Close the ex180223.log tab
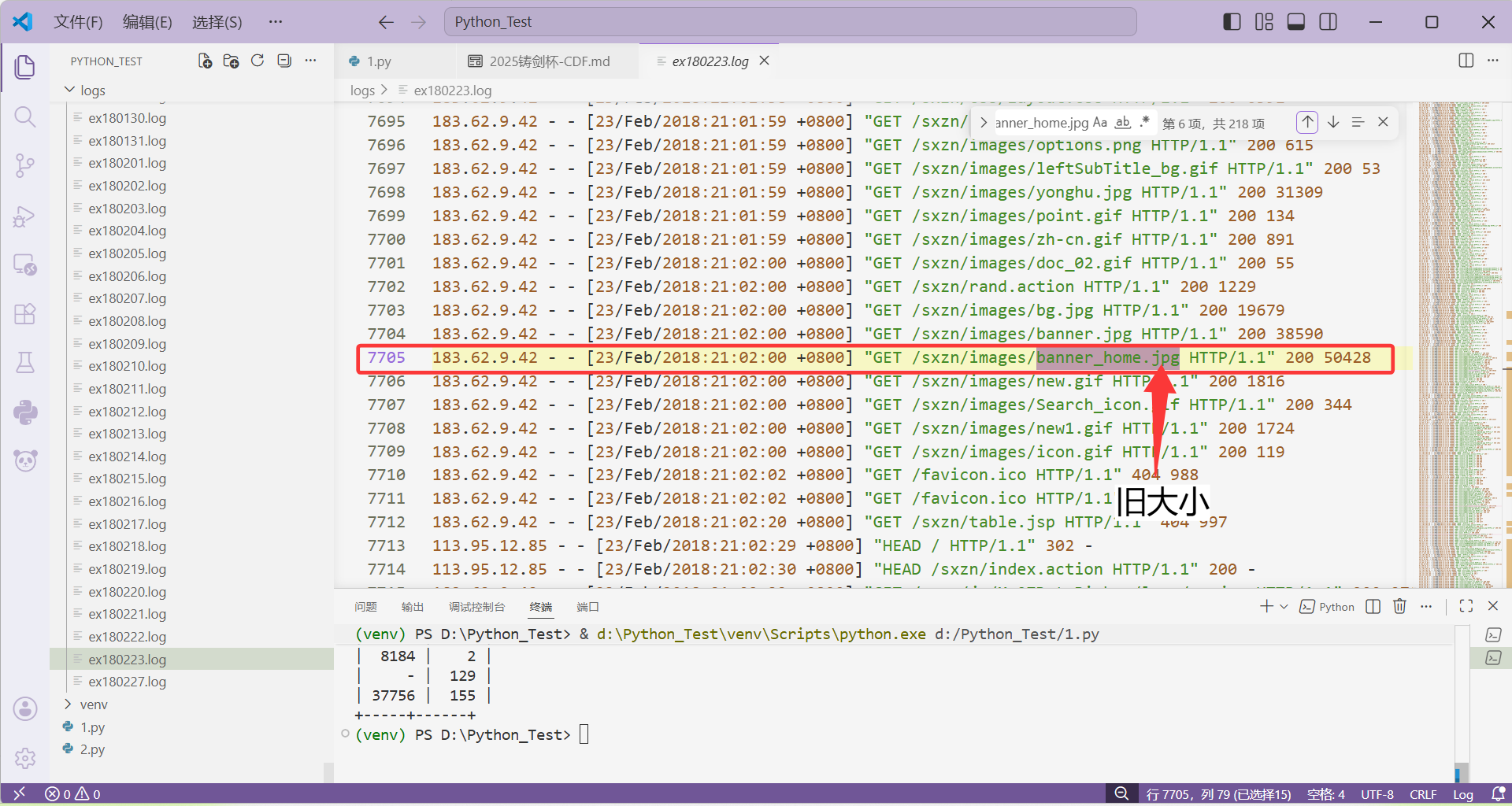This screenshot has width=1512, height=806. click(764, 61)
